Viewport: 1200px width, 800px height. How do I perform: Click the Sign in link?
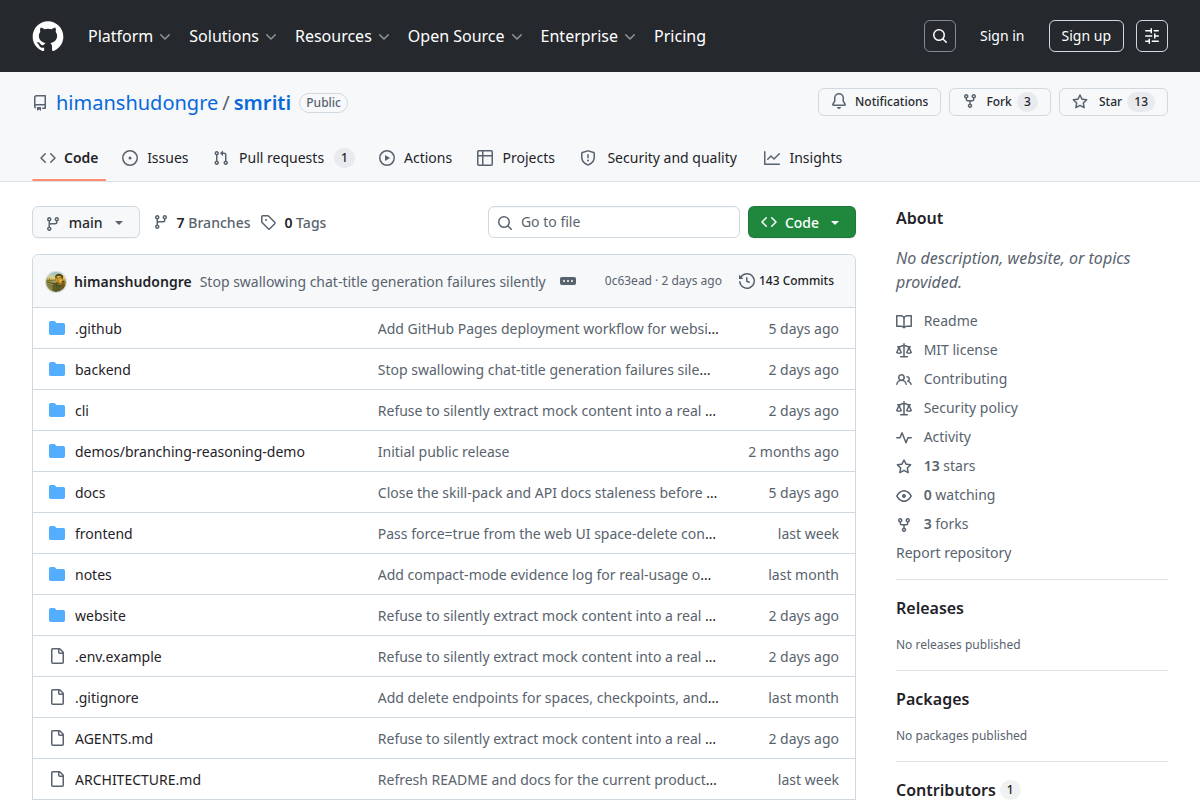(1002, 36)
